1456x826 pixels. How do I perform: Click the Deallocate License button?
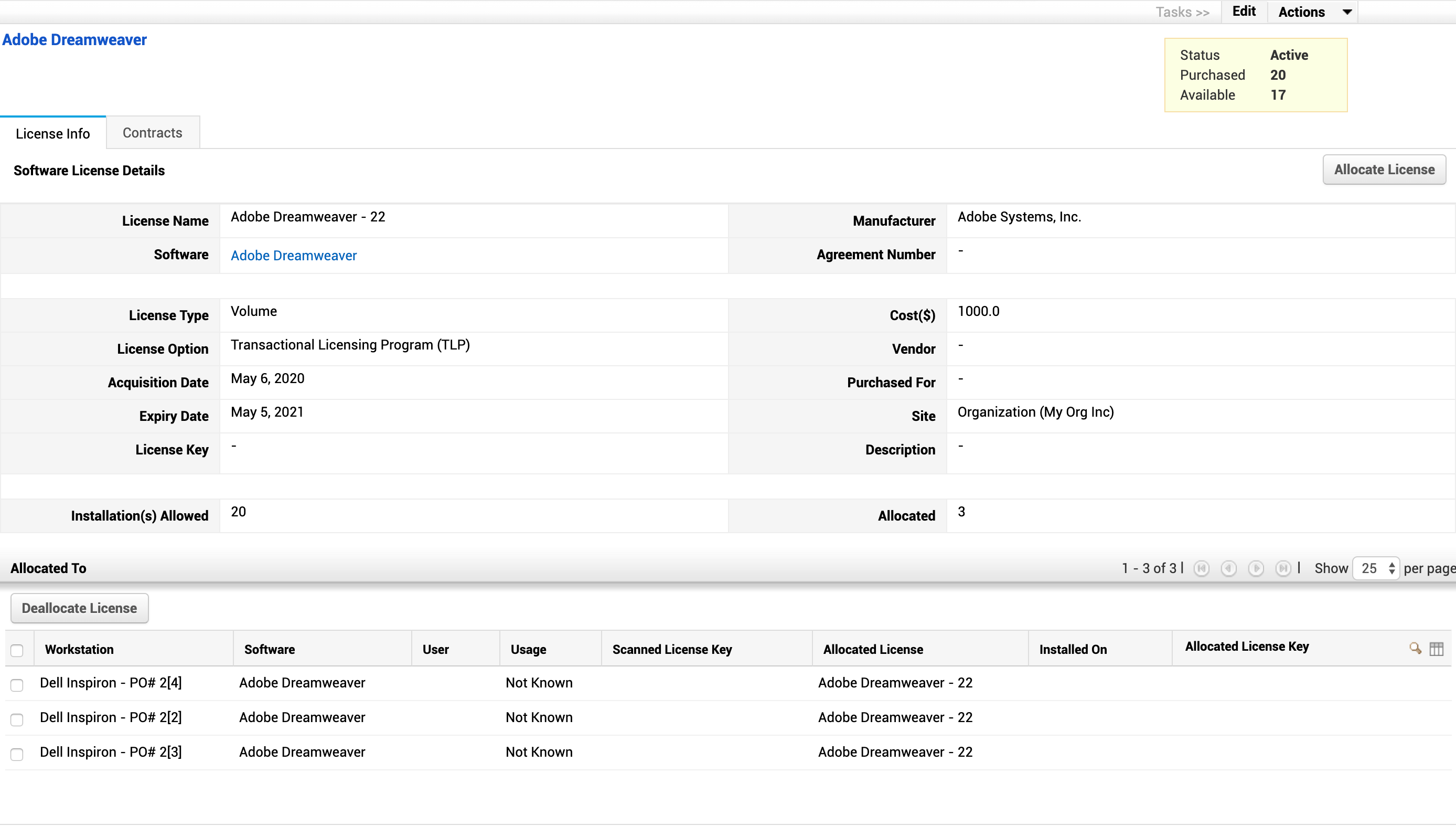click(79, 608)
